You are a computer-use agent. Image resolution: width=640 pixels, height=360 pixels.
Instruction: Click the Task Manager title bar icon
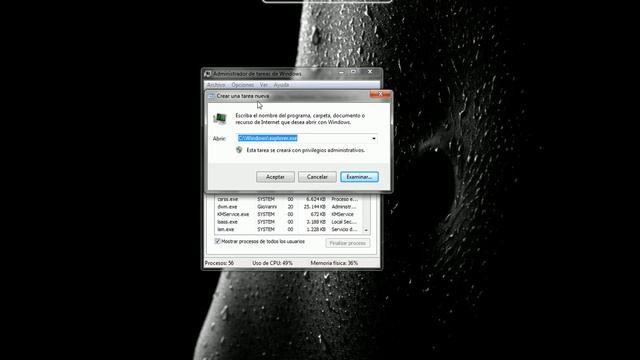pos(208,74)
